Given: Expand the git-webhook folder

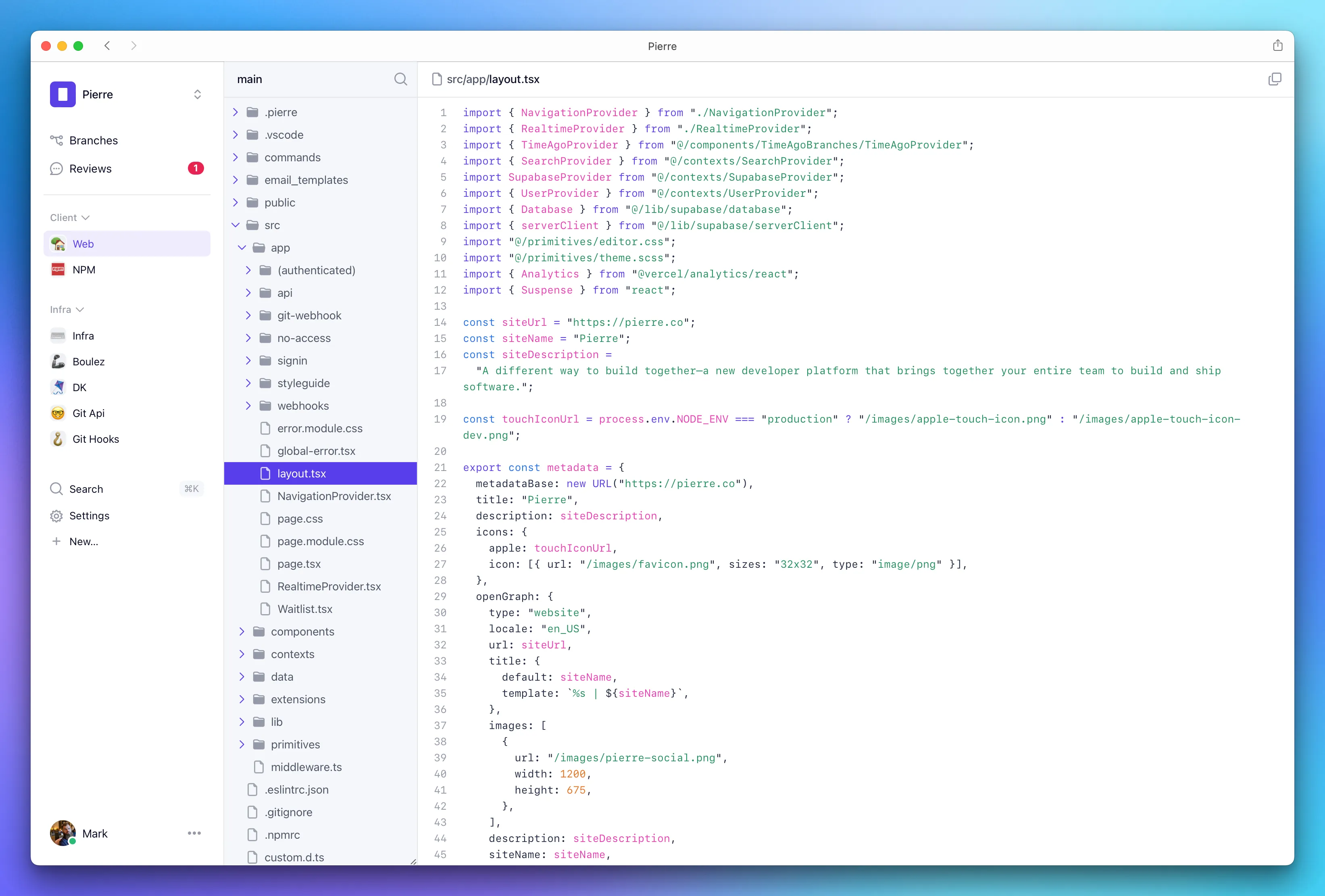Looking at the screenshot, I should point(248,315).
